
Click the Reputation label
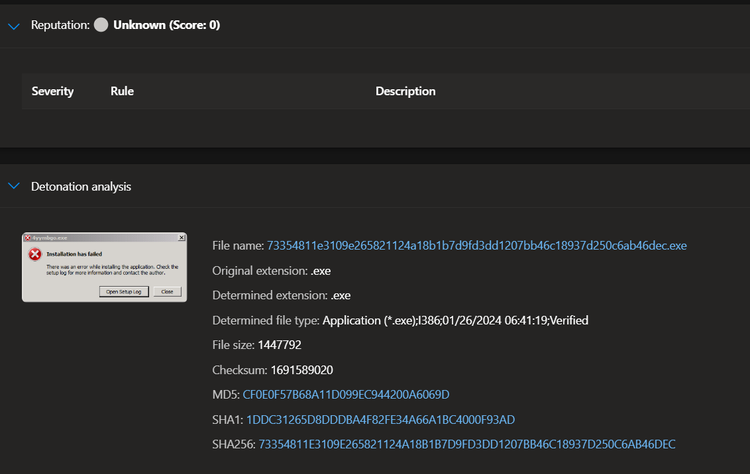(x=60, y=25)
